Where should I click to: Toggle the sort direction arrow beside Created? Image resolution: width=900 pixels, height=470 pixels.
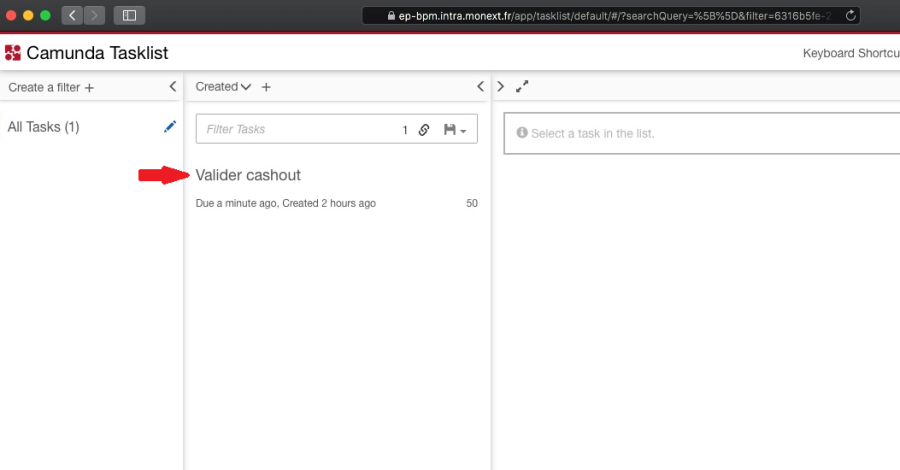click(x=246, y=87)
